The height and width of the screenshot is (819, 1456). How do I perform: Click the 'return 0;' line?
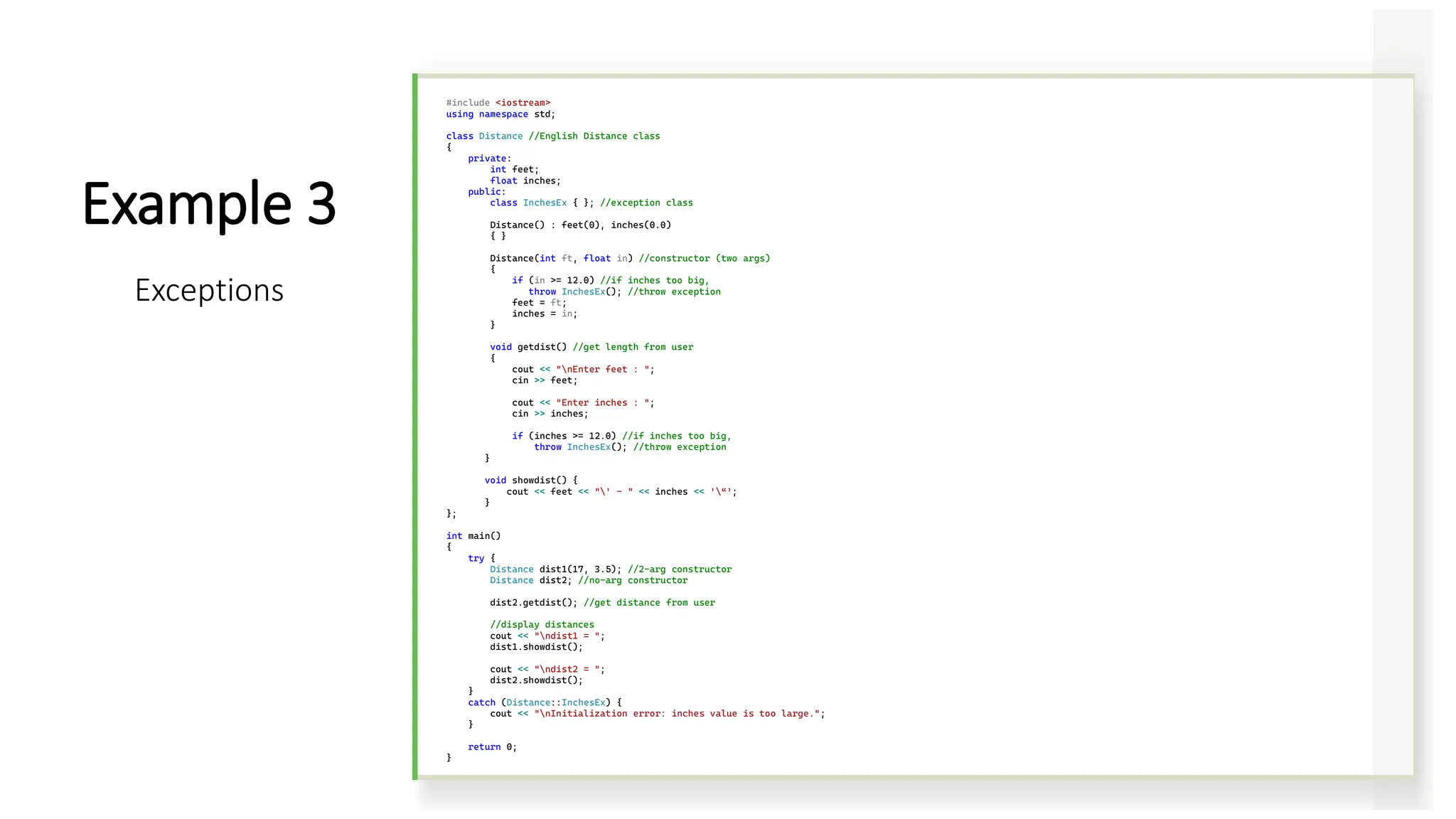point(492,746)
